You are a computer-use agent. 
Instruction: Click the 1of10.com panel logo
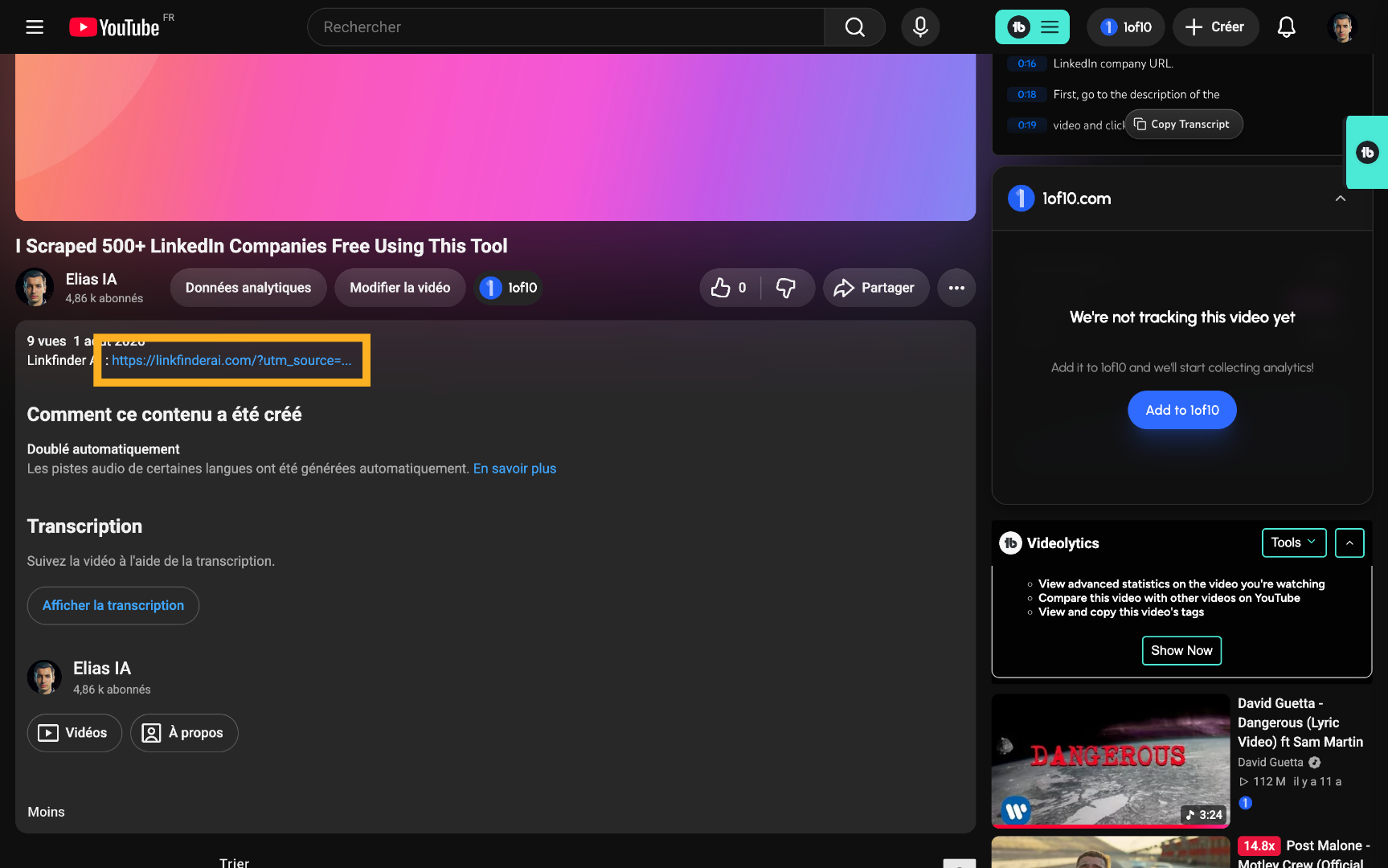pos(1021,199)
